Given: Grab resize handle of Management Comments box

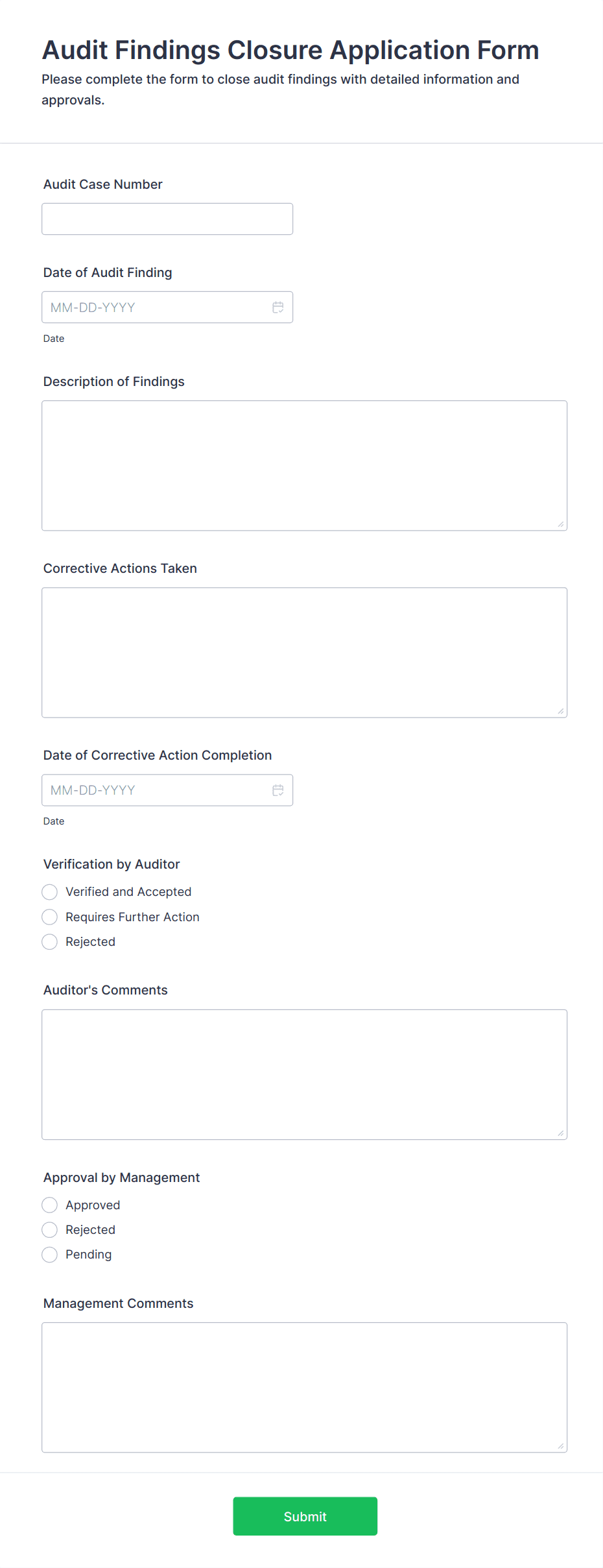Looking at the screenshot, I should 561,1446.
